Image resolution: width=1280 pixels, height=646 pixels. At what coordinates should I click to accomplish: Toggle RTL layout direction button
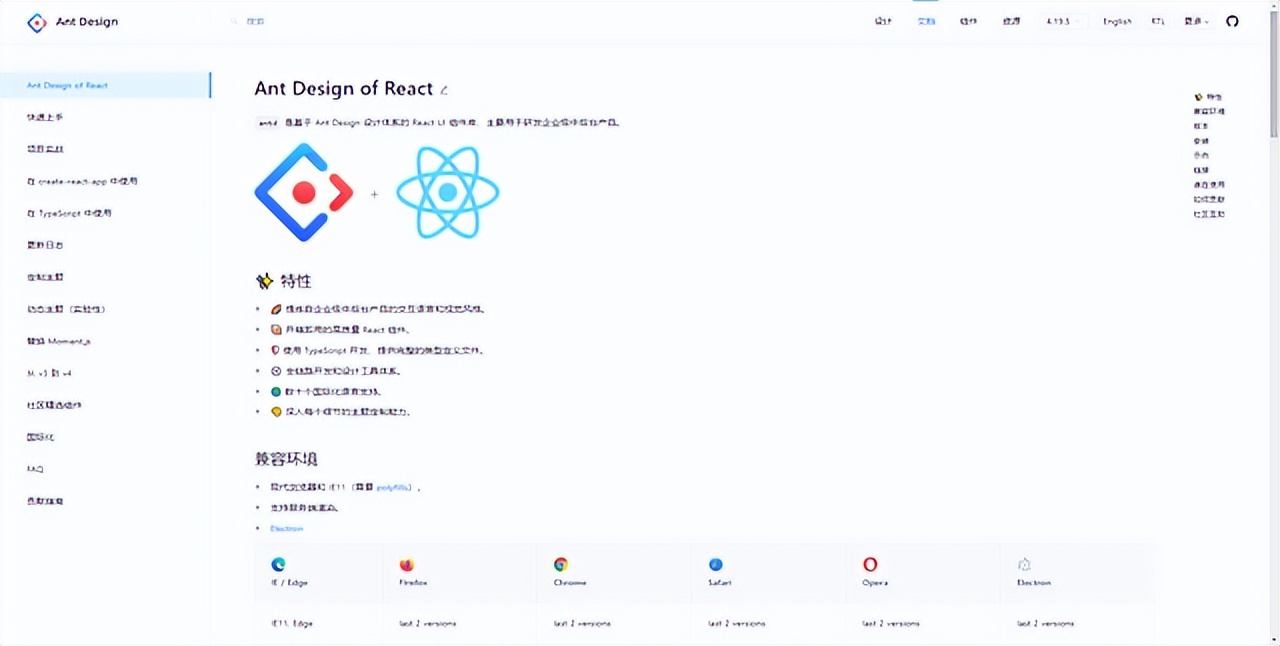tap(1158, 21)
